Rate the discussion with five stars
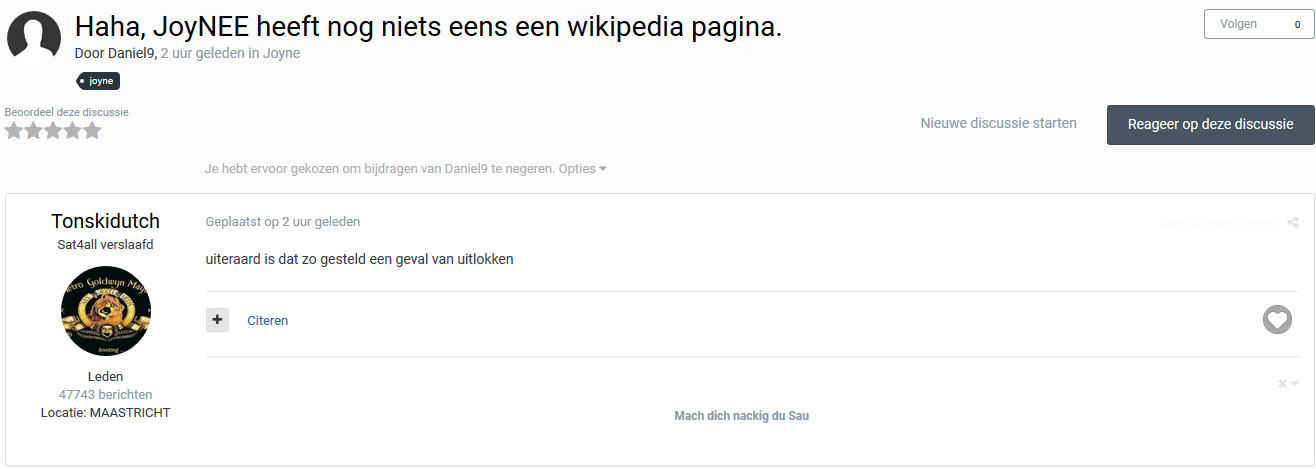 [x=92, y=130]
